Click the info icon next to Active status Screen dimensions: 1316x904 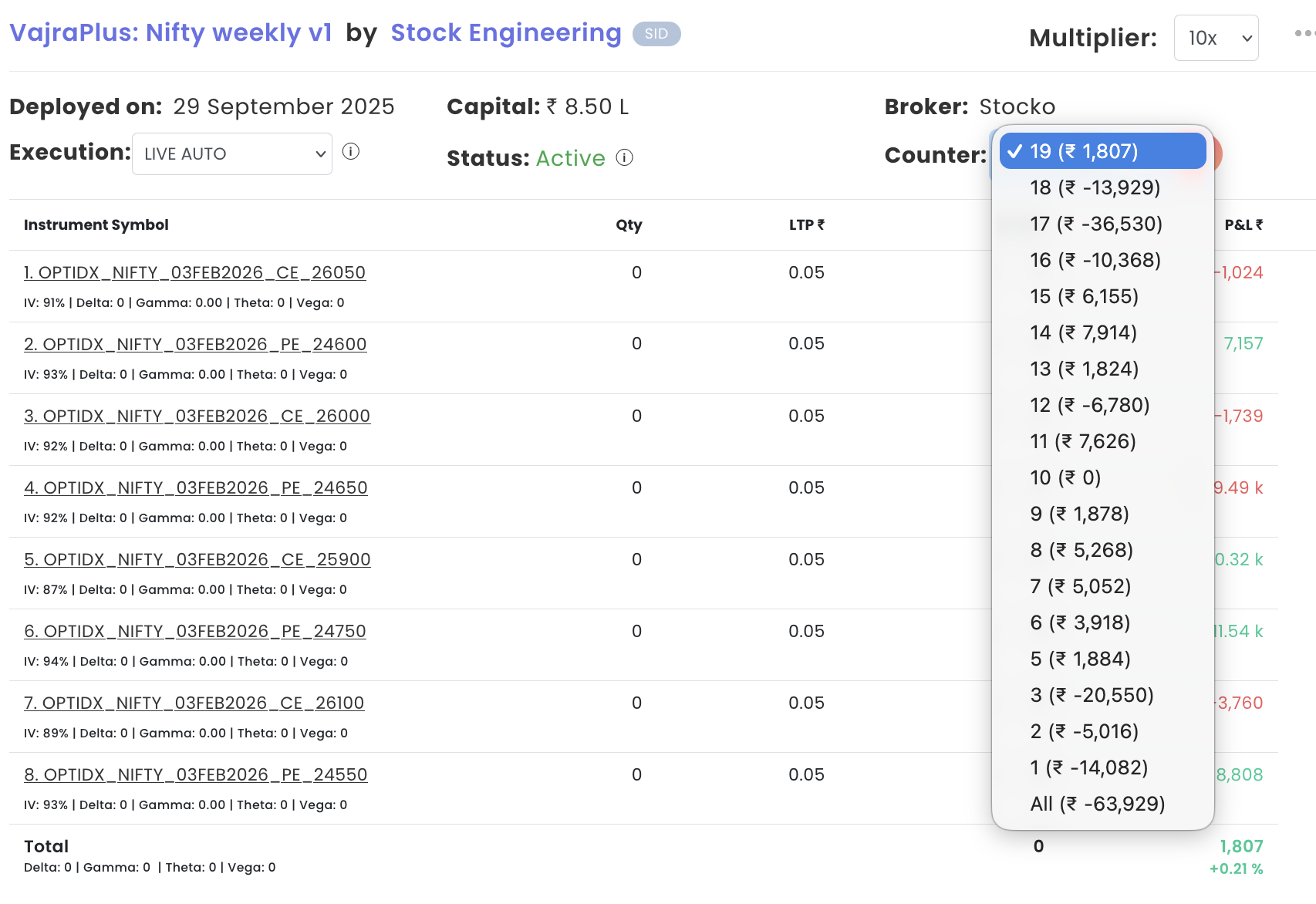coord(624,158)
